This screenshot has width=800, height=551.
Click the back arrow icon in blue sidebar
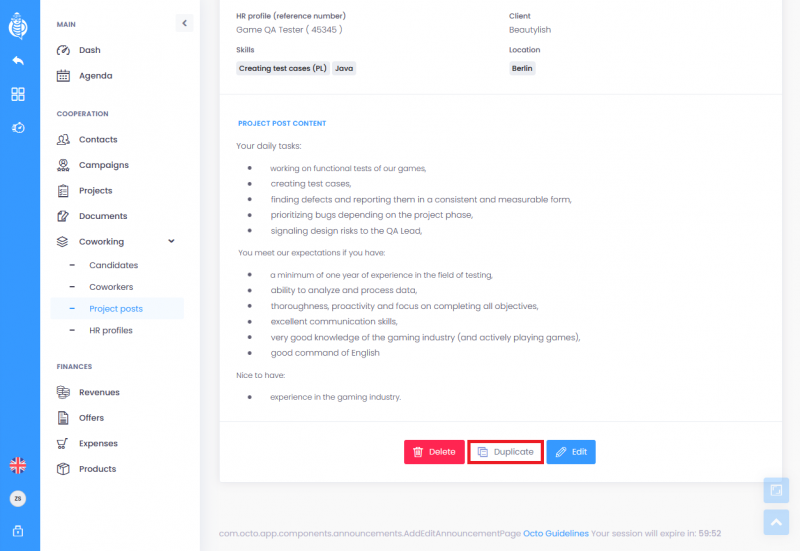pos(18,61)
